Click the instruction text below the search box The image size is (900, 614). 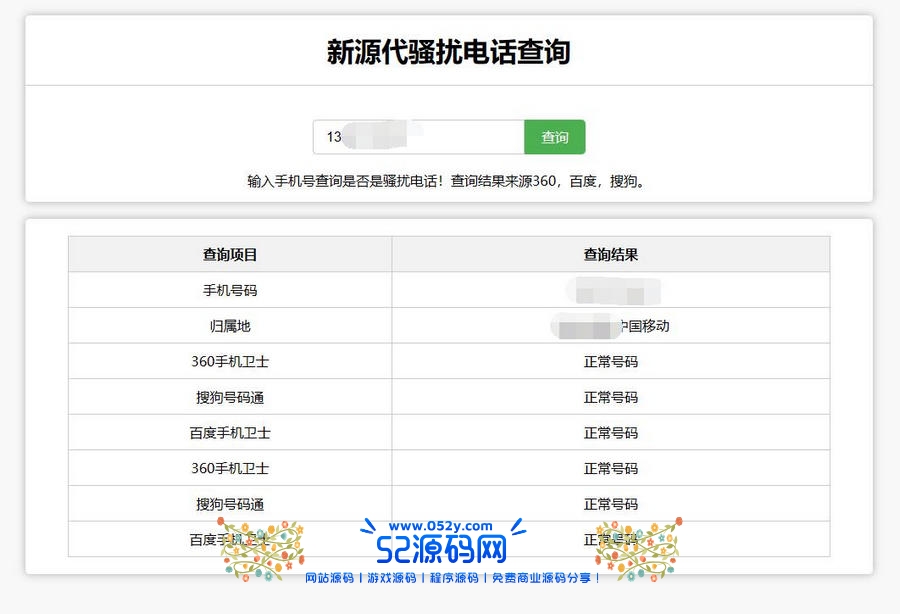pyautogui.click(x=448, y=181)
